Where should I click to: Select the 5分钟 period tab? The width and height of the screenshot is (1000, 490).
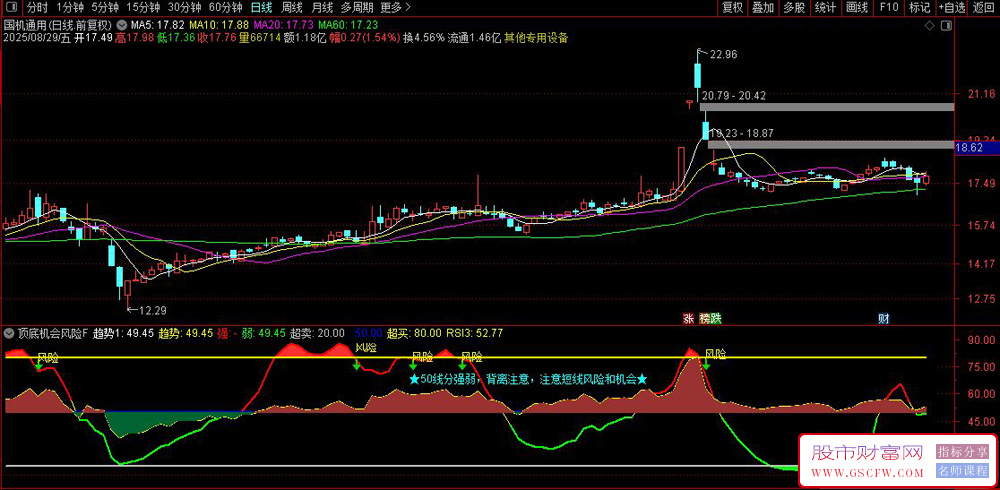coord(105,8)
